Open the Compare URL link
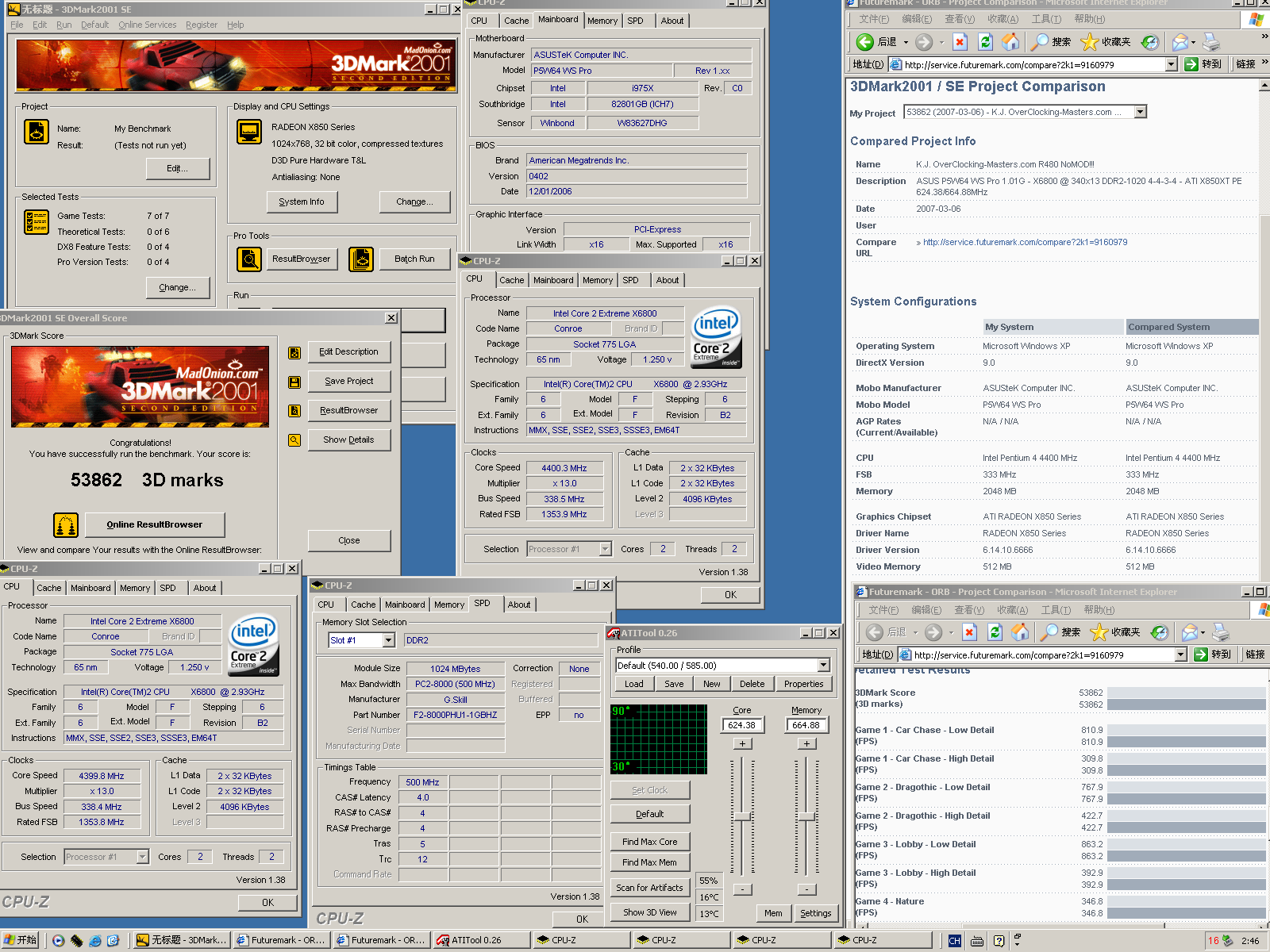 point(1025,242)
